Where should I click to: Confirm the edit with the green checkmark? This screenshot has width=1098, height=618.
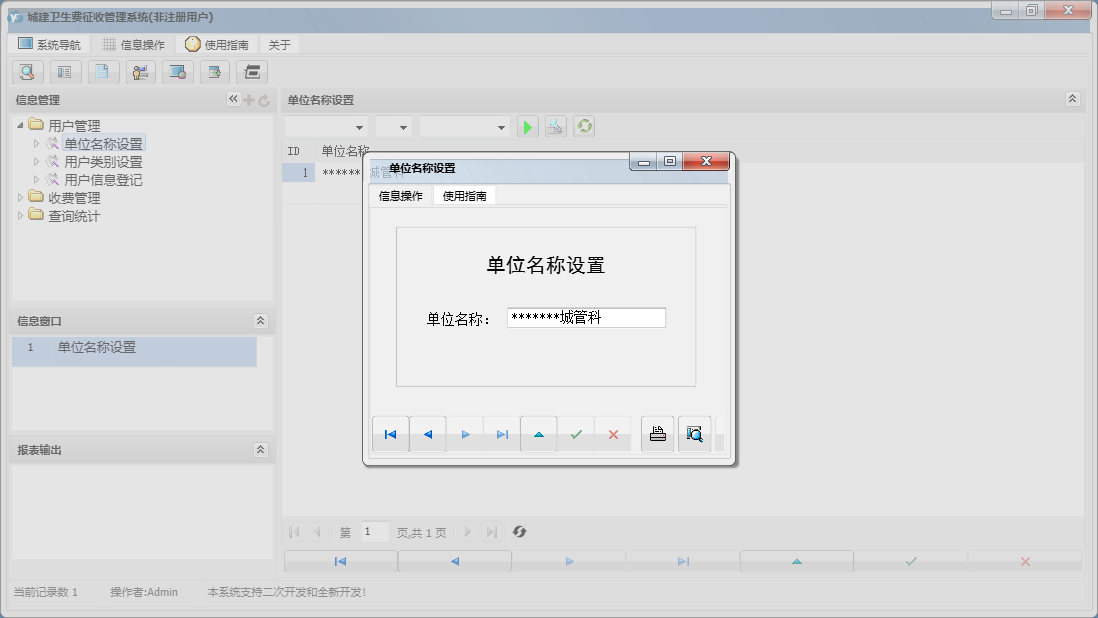(x=577, y=433)
